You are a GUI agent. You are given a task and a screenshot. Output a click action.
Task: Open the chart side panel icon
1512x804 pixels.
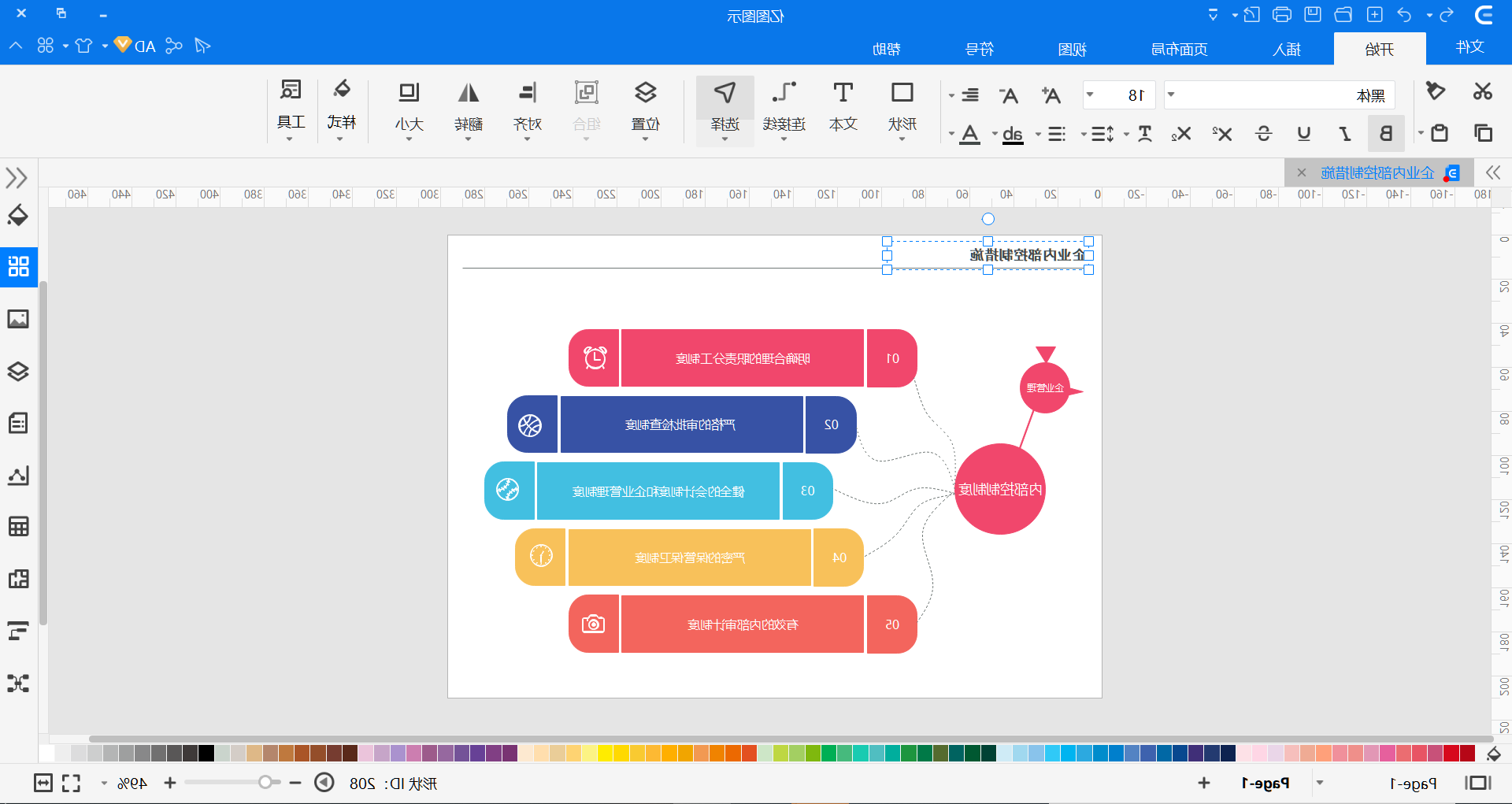click(18, 475)
